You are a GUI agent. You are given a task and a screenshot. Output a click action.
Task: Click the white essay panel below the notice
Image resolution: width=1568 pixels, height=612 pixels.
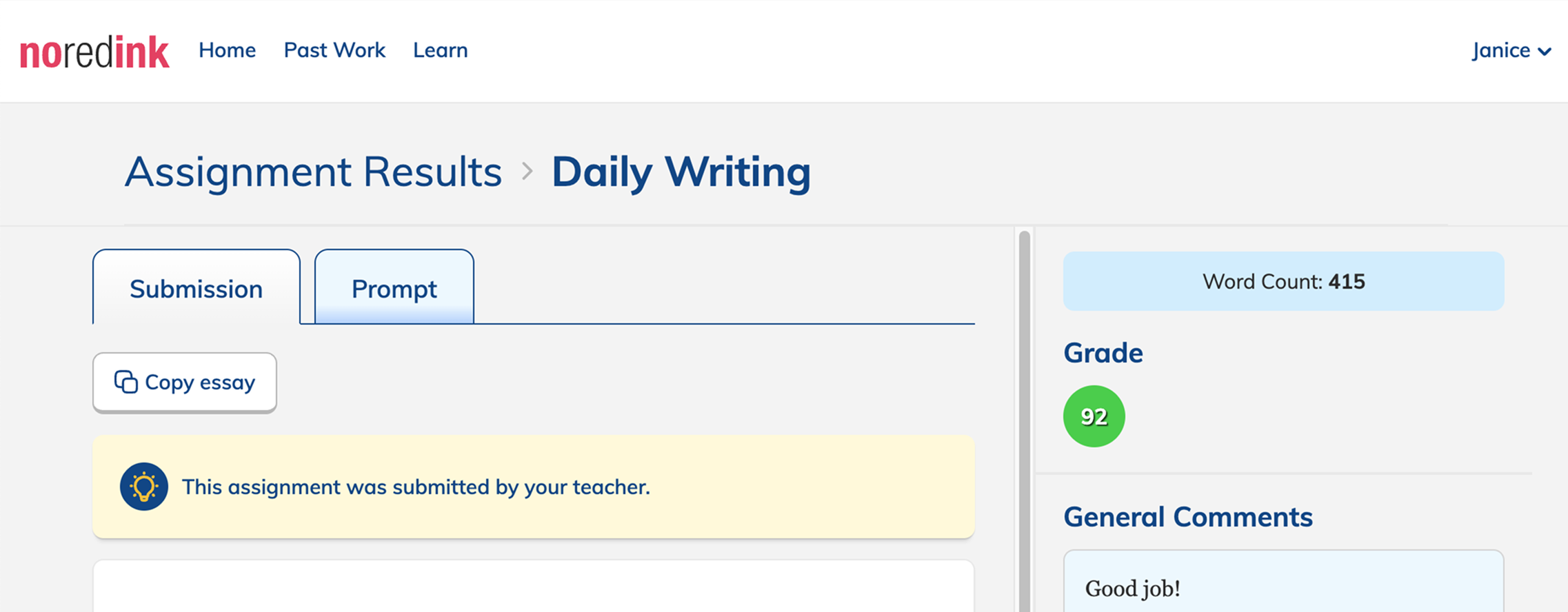(533, 587)
